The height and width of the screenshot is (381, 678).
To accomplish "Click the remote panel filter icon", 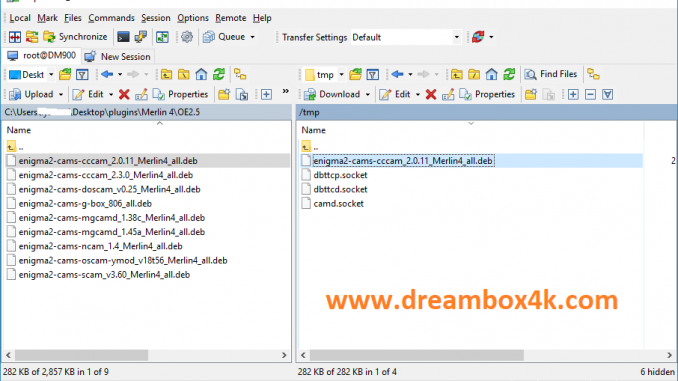I will [373, 74].
